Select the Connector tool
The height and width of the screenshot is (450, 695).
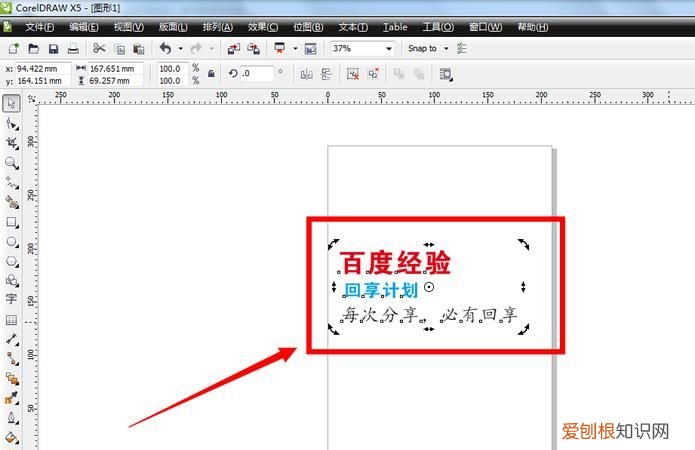[x=12, y=358]
